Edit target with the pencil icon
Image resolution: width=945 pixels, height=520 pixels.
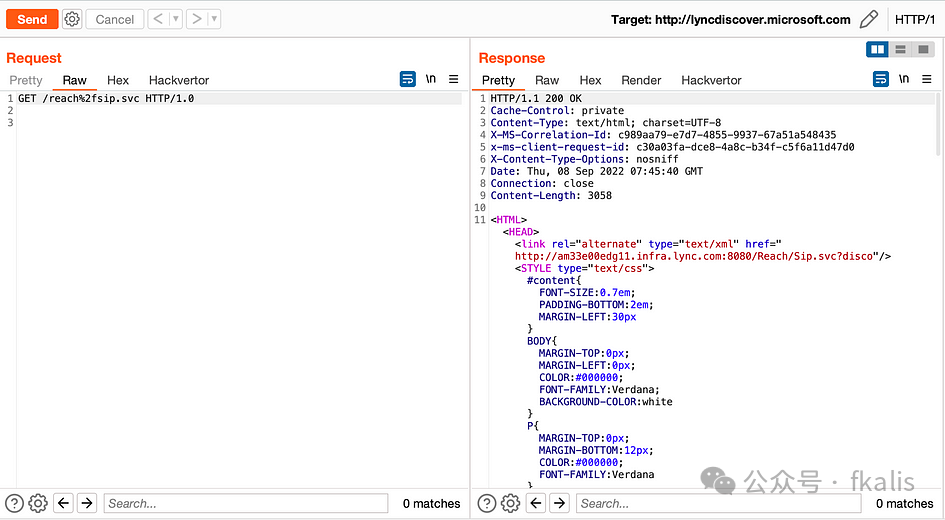[x=868, y=19]
